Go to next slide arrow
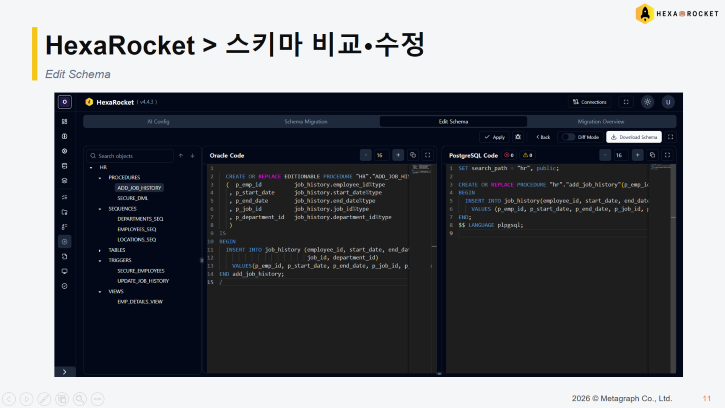725x408 pixels. tap(26, 399)
